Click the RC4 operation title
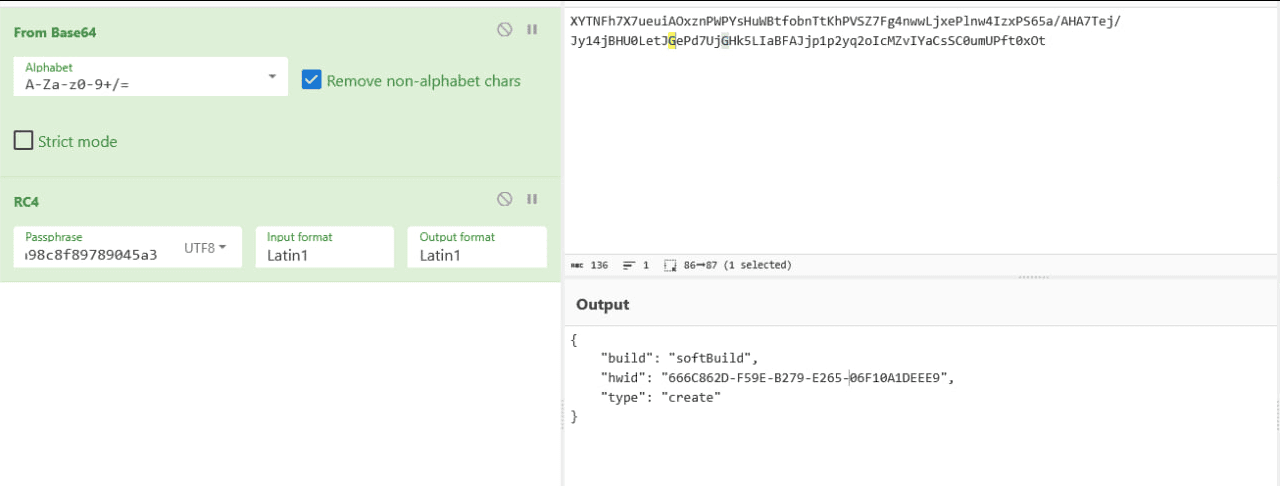This screenshot has height=486, width=1280. tap(26, 201)
